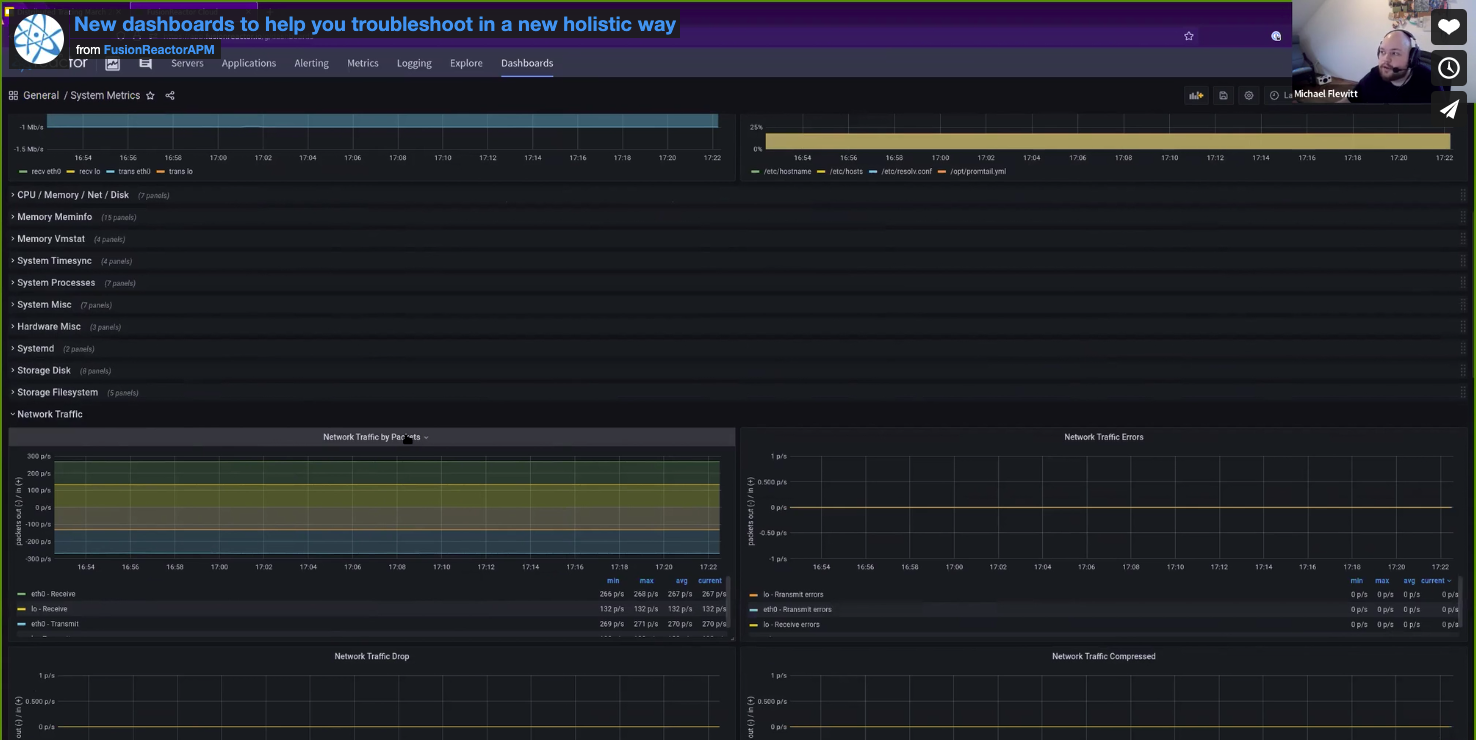Click the Network Traffic Compressed panel title

pyautogui.click(x=1104, y=656)
